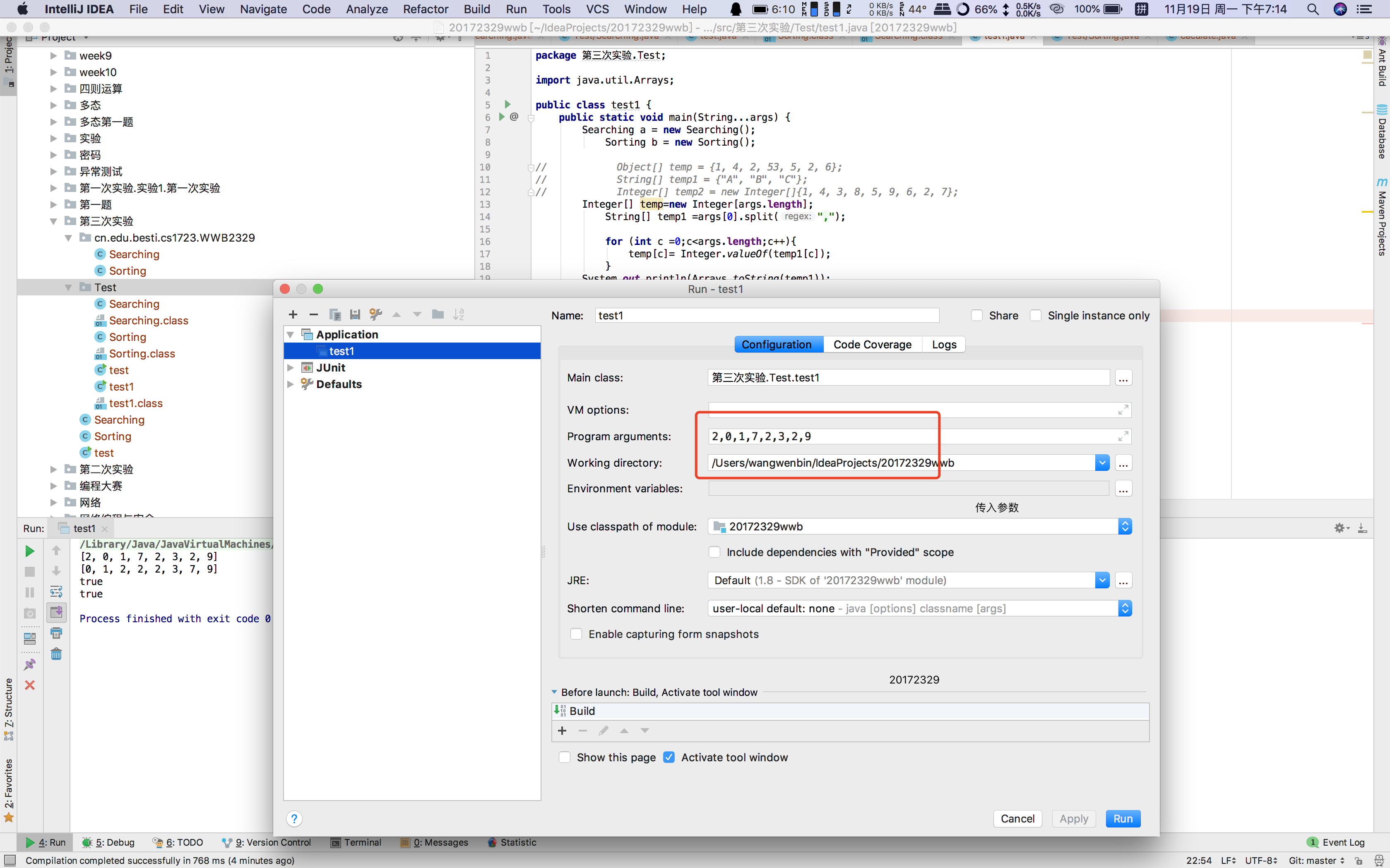Viewport: 1390px width, 868px height.
Task: Open Terminal tool window
Action: [x=356, y=842]
